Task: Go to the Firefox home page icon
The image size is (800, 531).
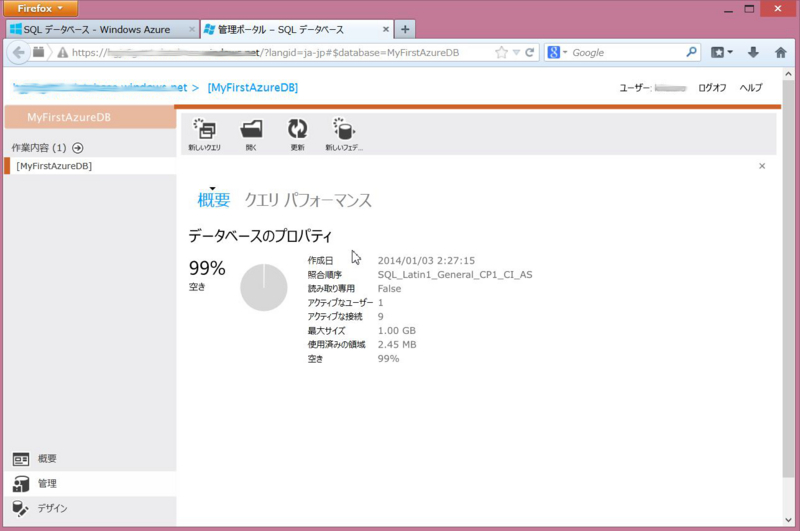Action: (781, 52)
